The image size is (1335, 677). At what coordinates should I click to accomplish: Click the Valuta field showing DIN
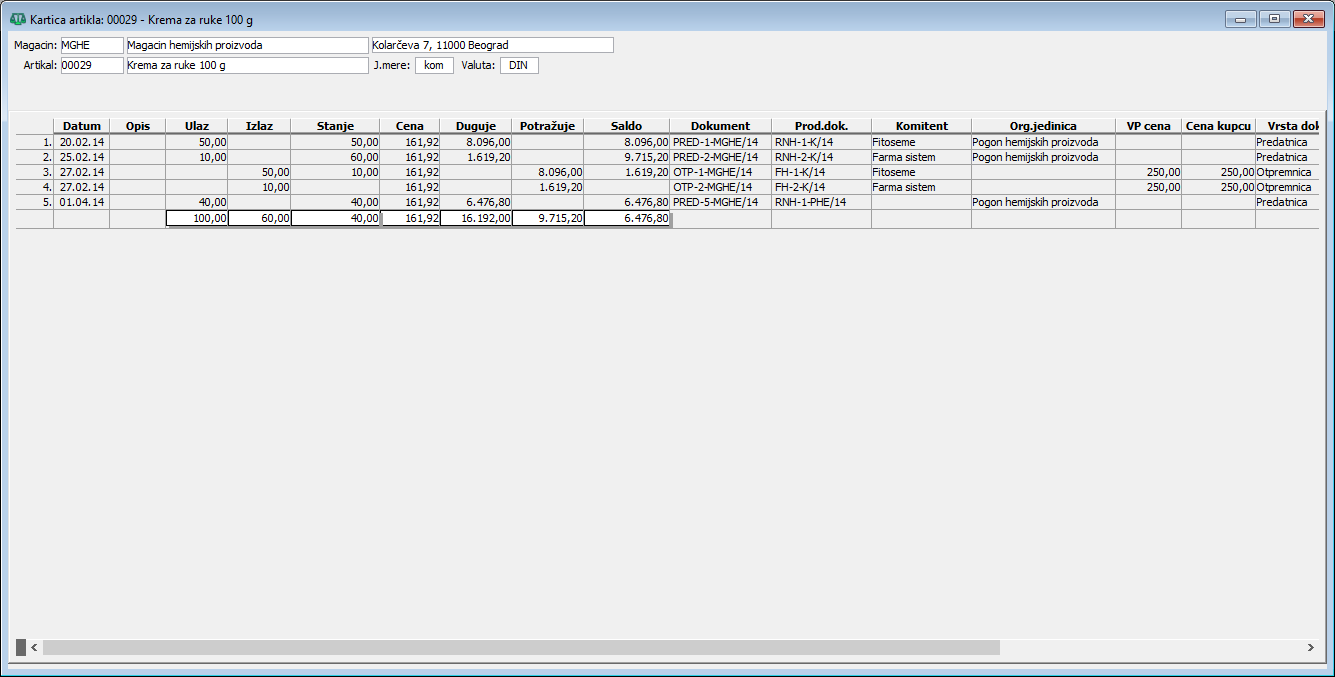point(518,65)
